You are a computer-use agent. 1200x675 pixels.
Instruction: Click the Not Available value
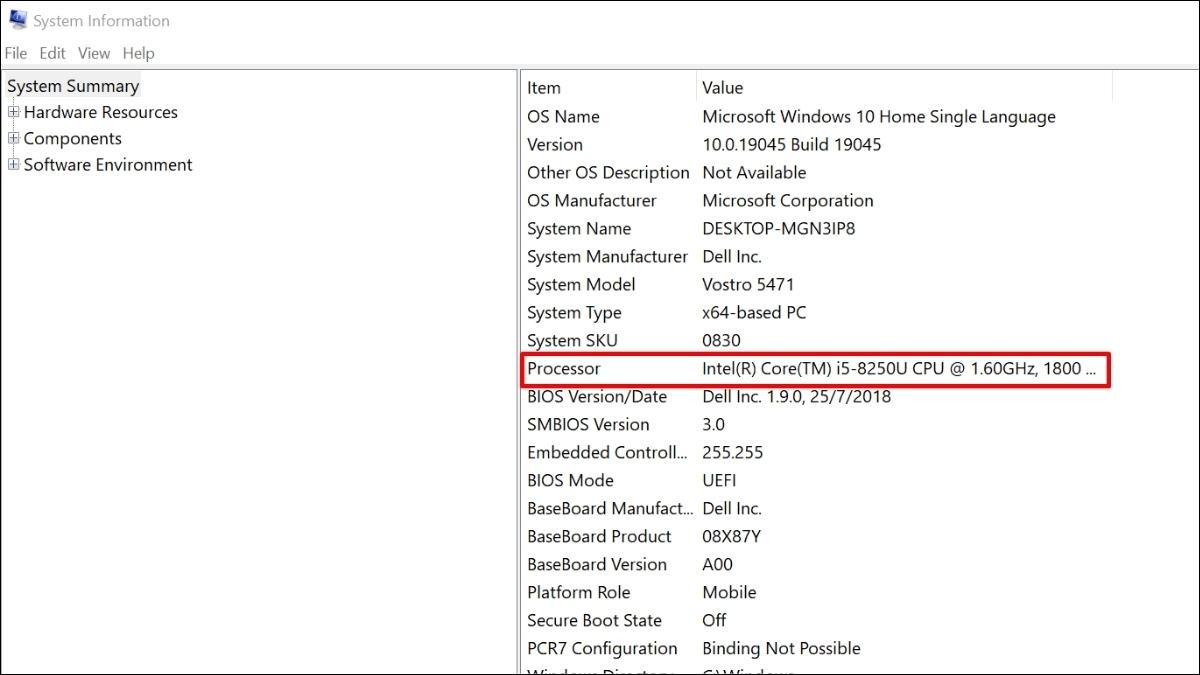(754, 173)
